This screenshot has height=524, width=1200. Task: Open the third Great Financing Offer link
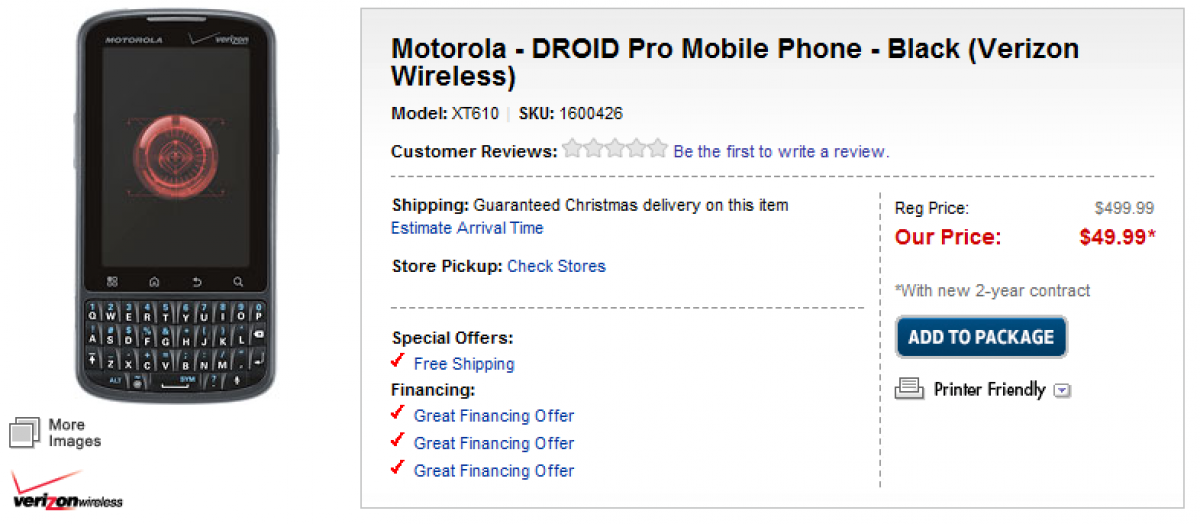494,471
